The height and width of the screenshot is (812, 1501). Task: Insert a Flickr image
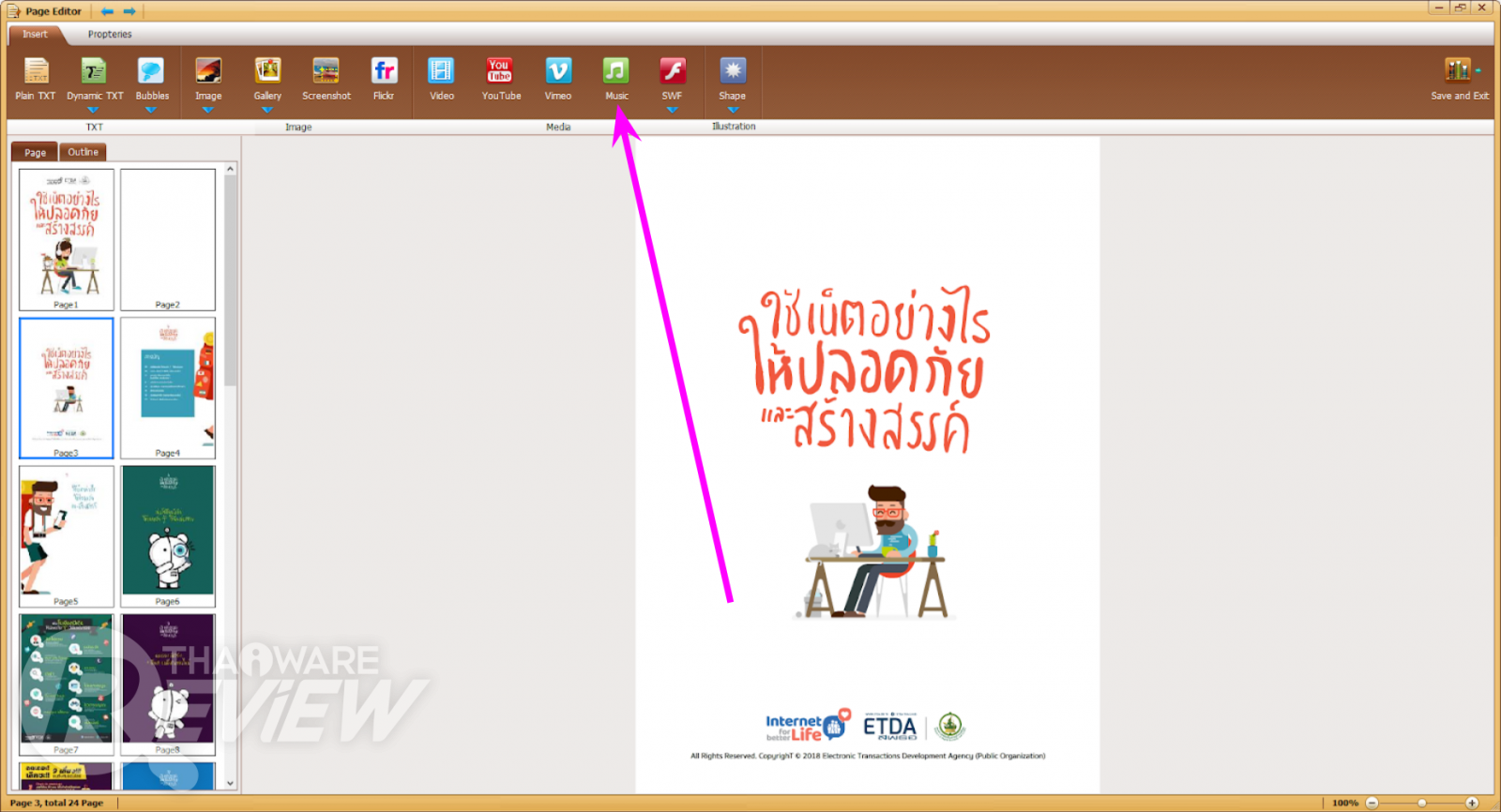click(x=384, y=80)
